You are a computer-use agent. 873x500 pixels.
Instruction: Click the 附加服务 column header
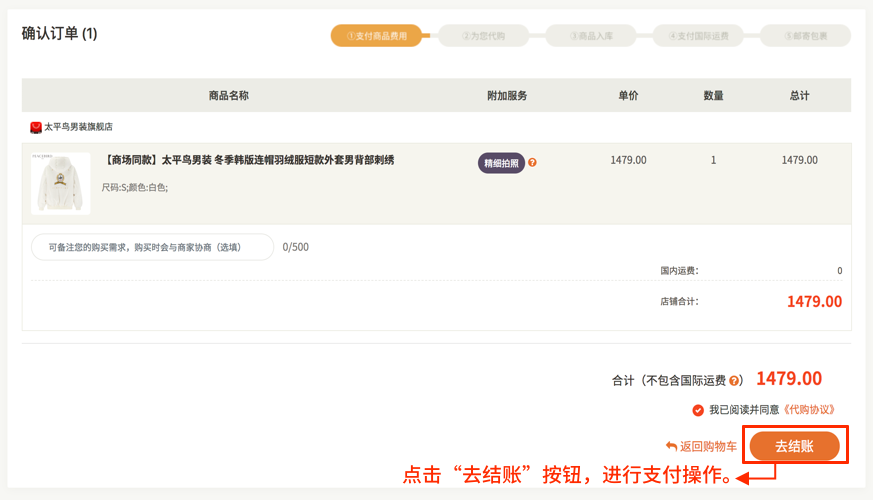click(507, 96)
